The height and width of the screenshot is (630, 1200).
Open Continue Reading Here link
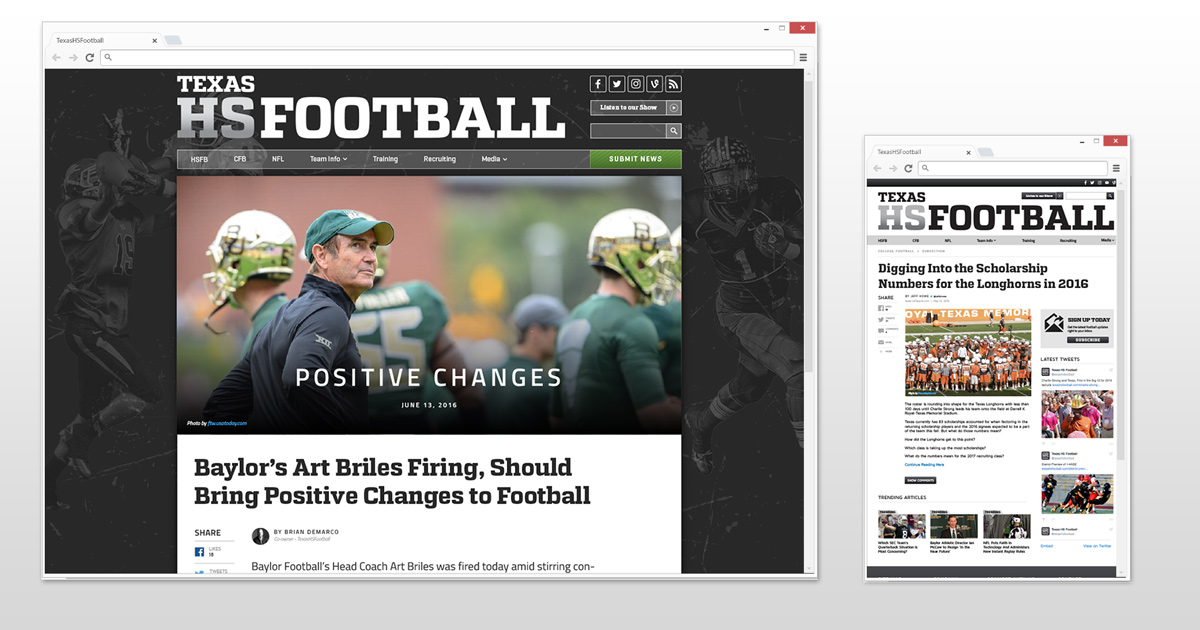pyautogui.click(x=924, y=464)
